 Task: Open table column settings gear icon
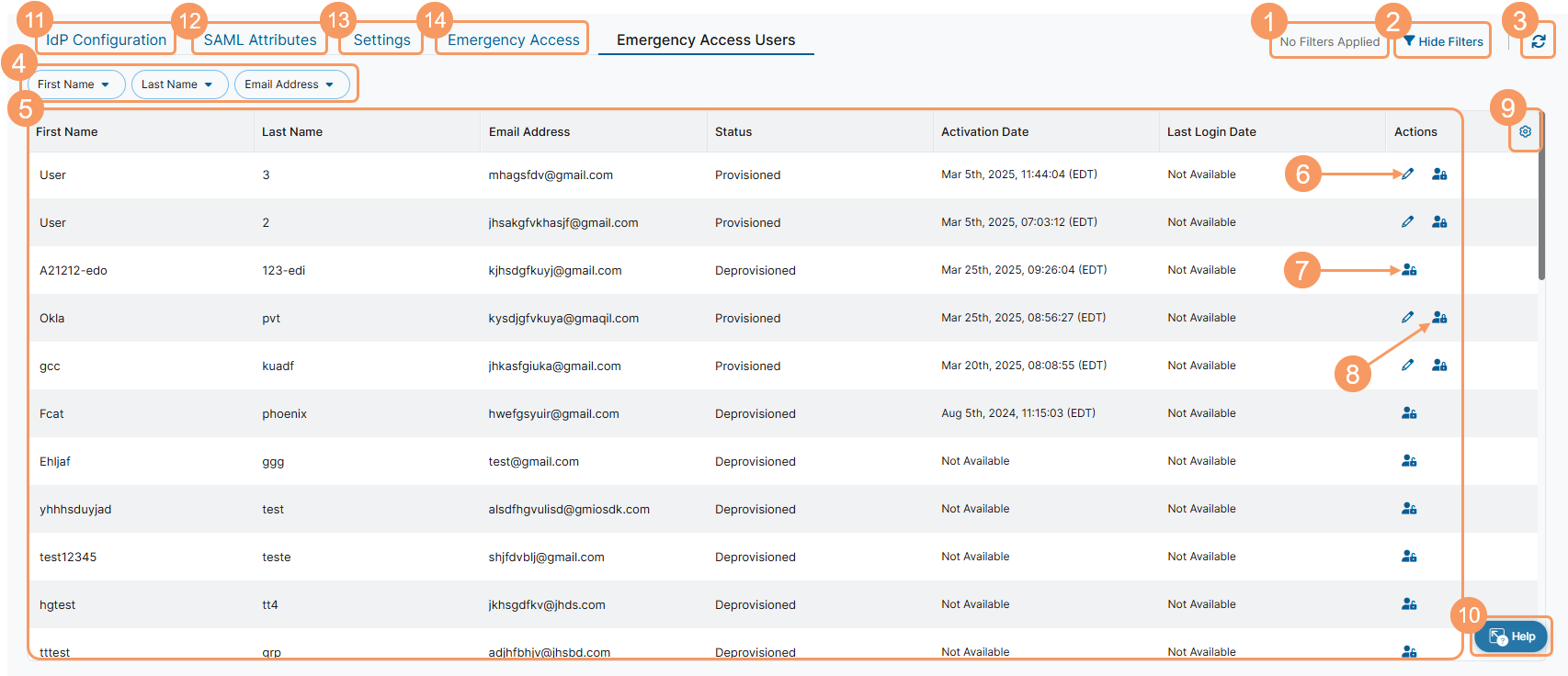[x=1525, y=131]
